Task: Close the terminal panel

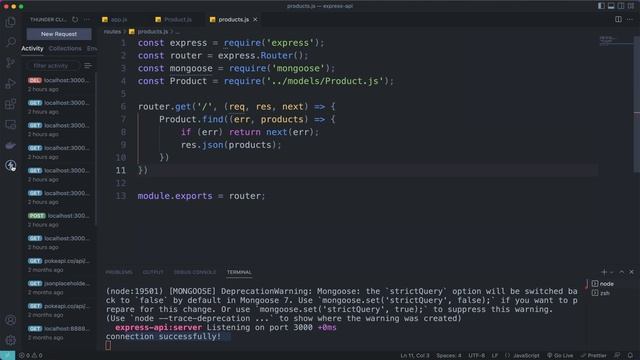Action: pyautogui.click(x=631, y=272)
